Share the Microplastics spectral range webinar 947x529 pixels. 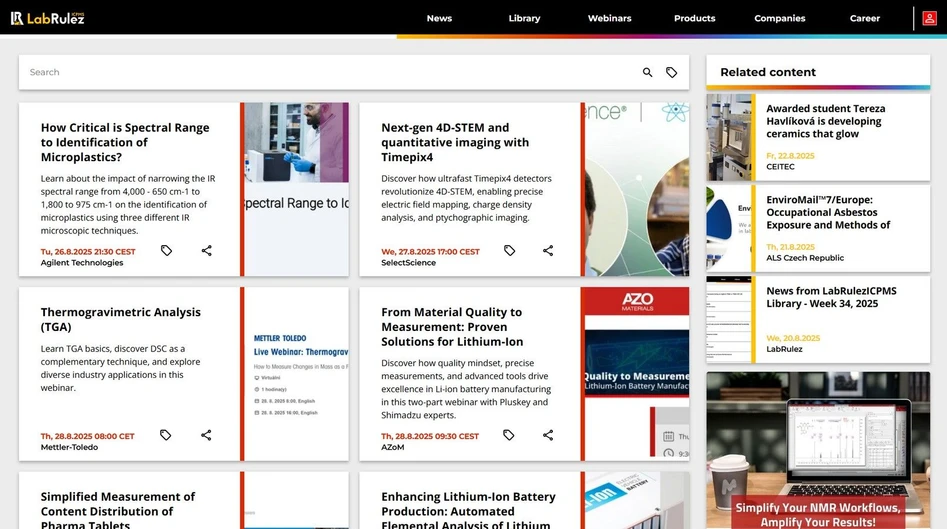pos(207,250)
